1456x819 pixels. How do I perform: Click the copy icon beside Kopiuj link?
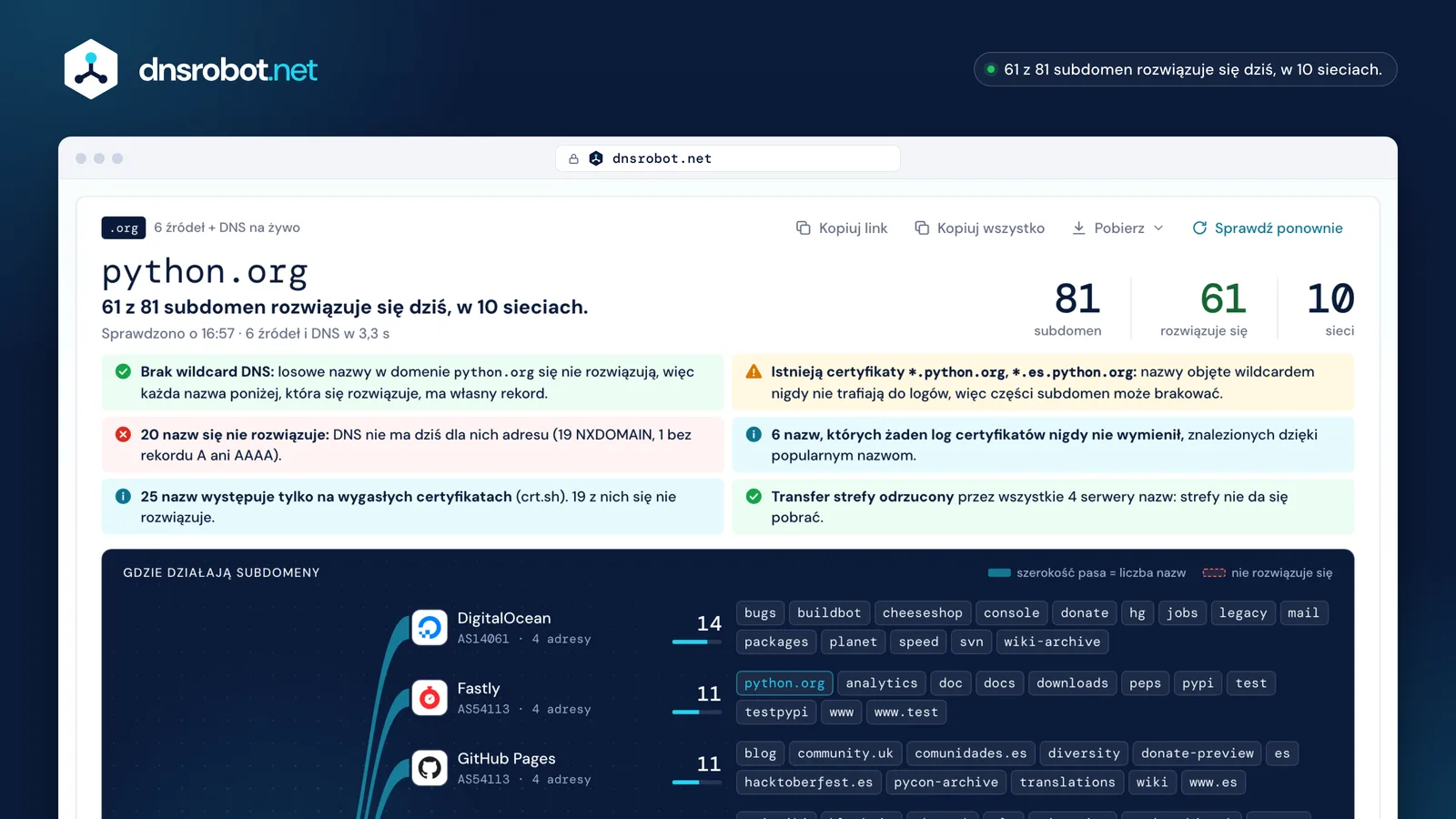tap(804, 227)
